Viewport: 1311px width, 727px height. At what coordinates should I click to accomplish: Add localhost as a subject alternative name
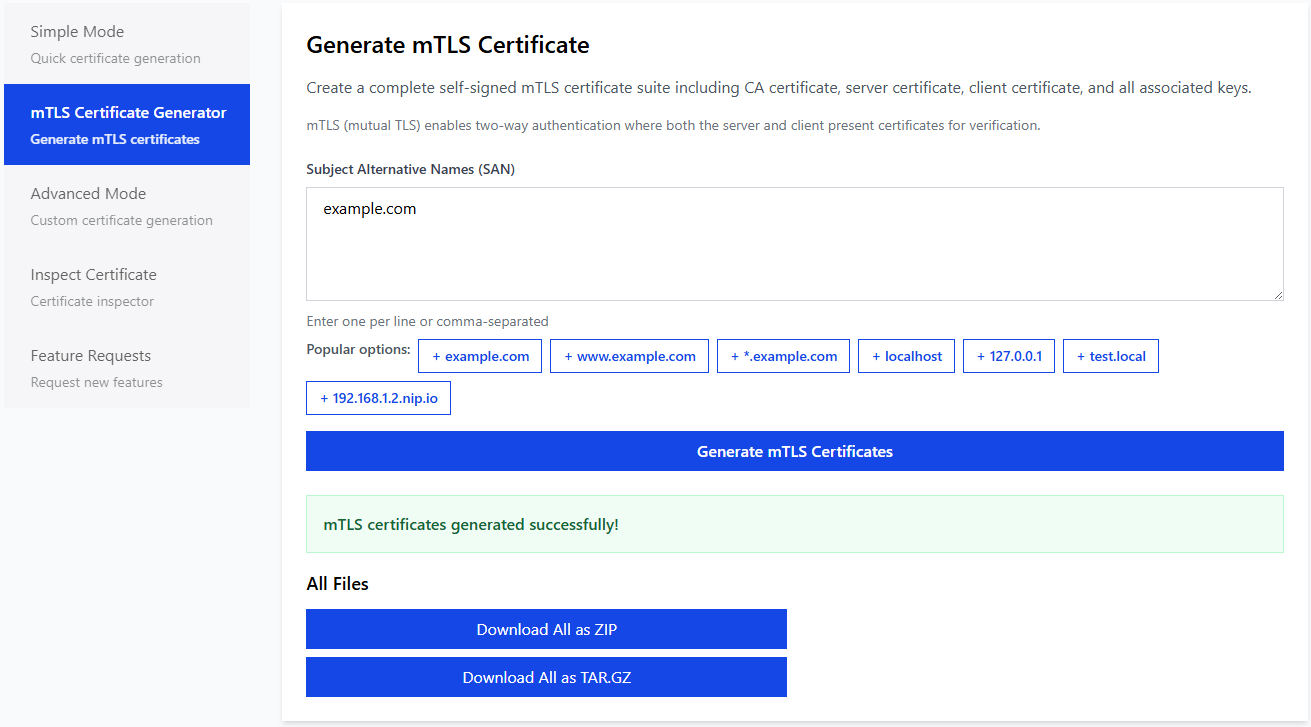(906, 355)
